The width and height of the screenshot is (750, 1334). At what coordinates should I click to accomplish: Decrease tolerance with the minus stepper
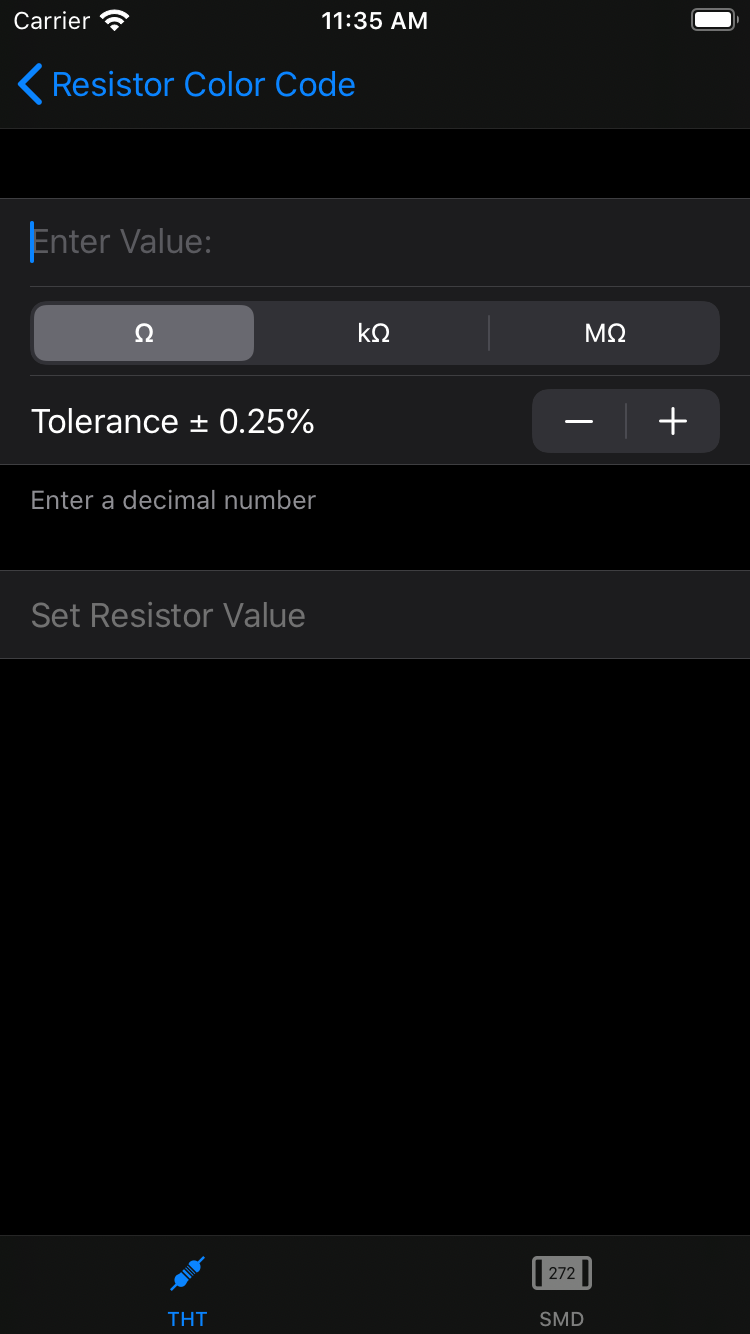click(579, 422)
